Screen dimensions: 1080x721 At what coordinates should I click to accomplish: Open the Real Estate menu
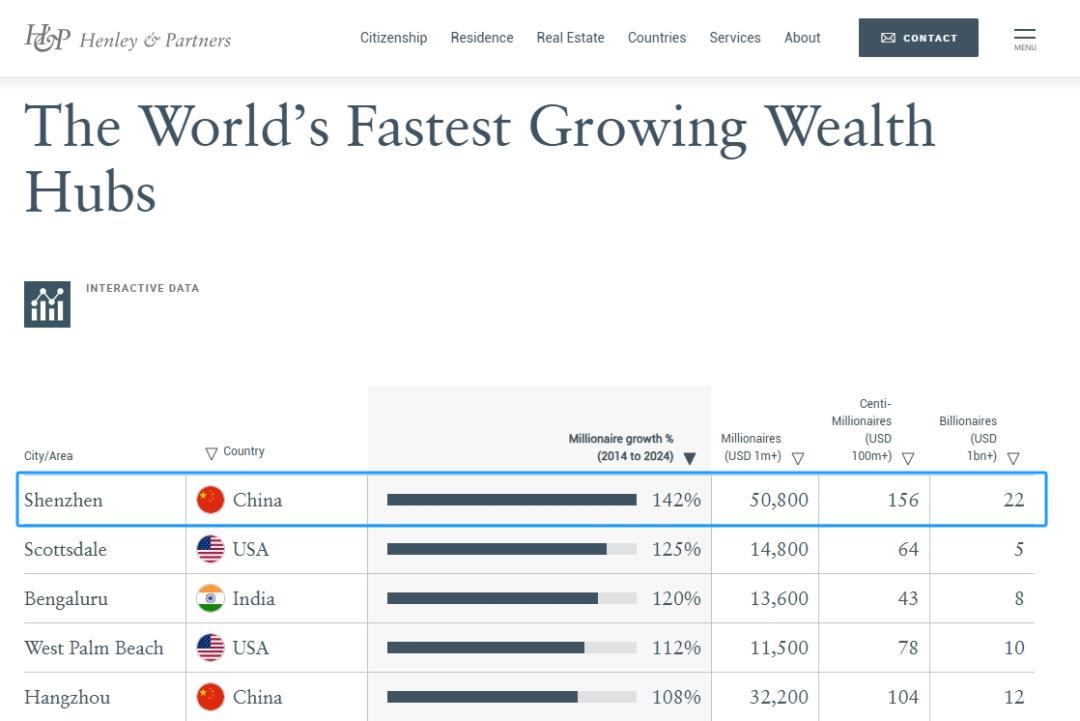tap(570, 38)
